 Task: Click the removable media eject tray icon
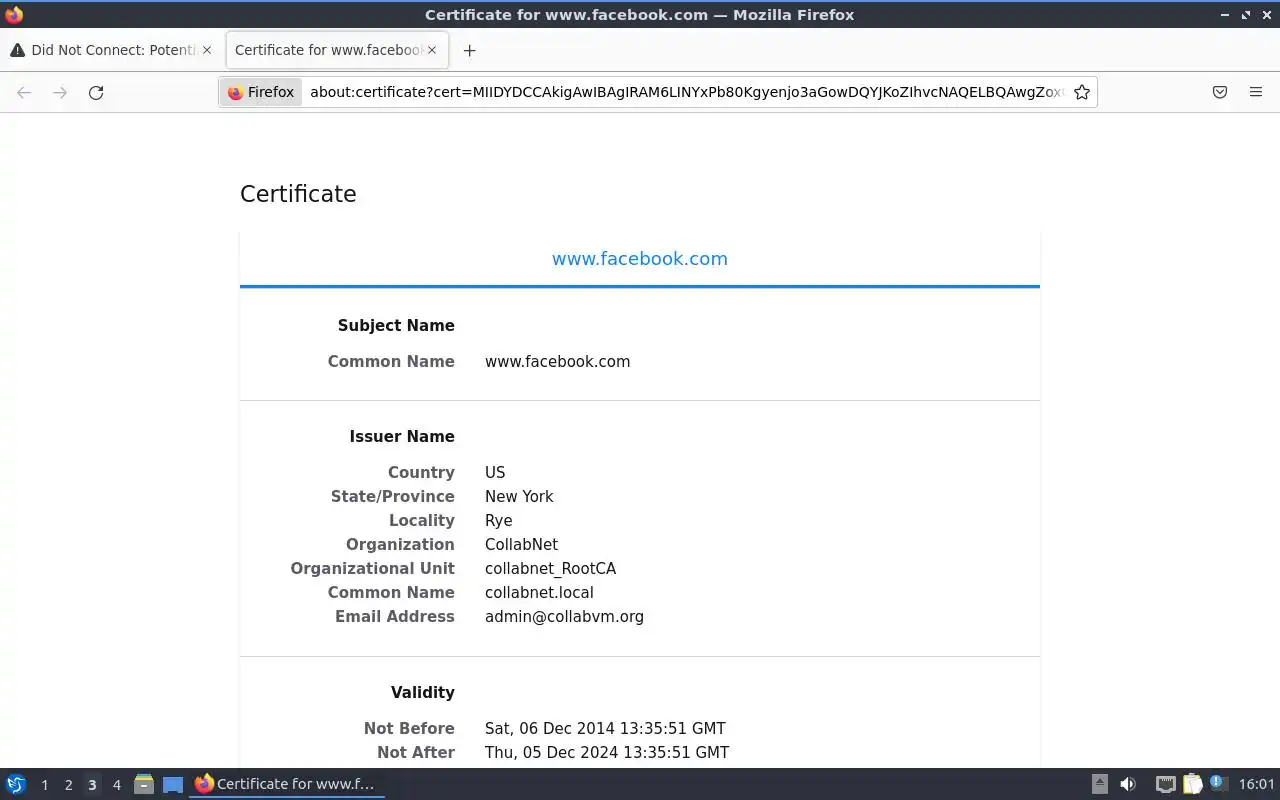pos(1099,785)
